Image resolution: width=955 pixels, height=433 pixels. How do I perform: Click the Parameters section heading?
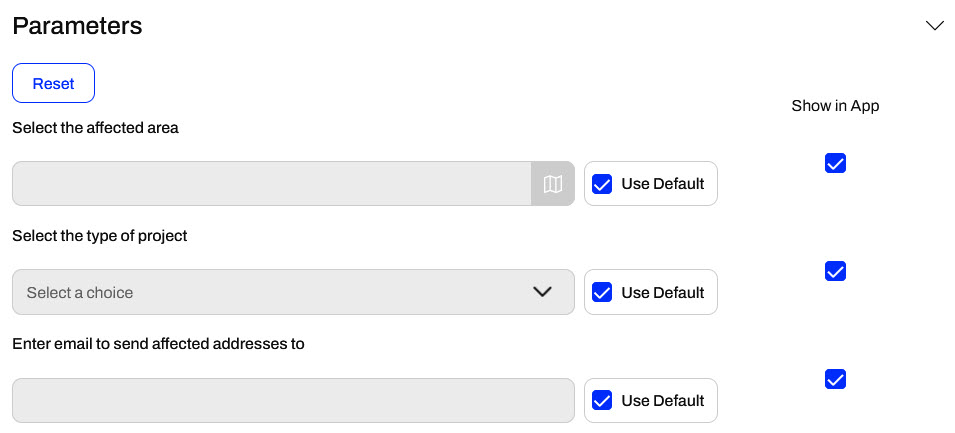pos(77,26)
